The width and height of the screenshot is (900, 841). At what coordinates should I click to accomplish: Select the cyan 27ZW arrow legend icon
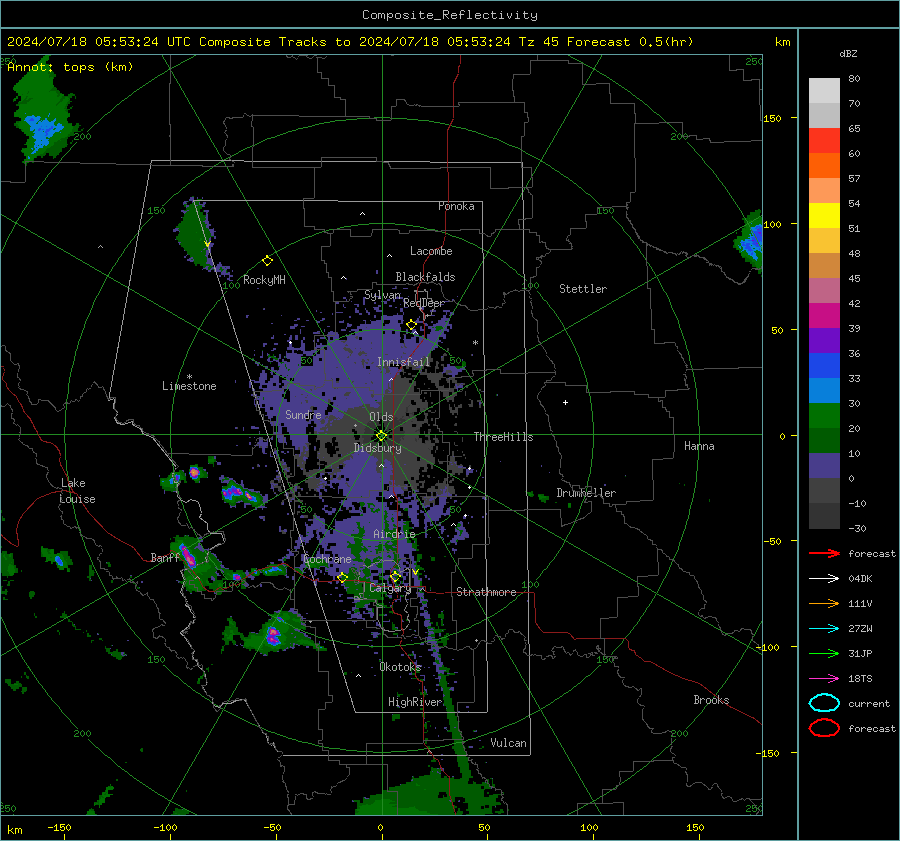click(x=824, y=629)
